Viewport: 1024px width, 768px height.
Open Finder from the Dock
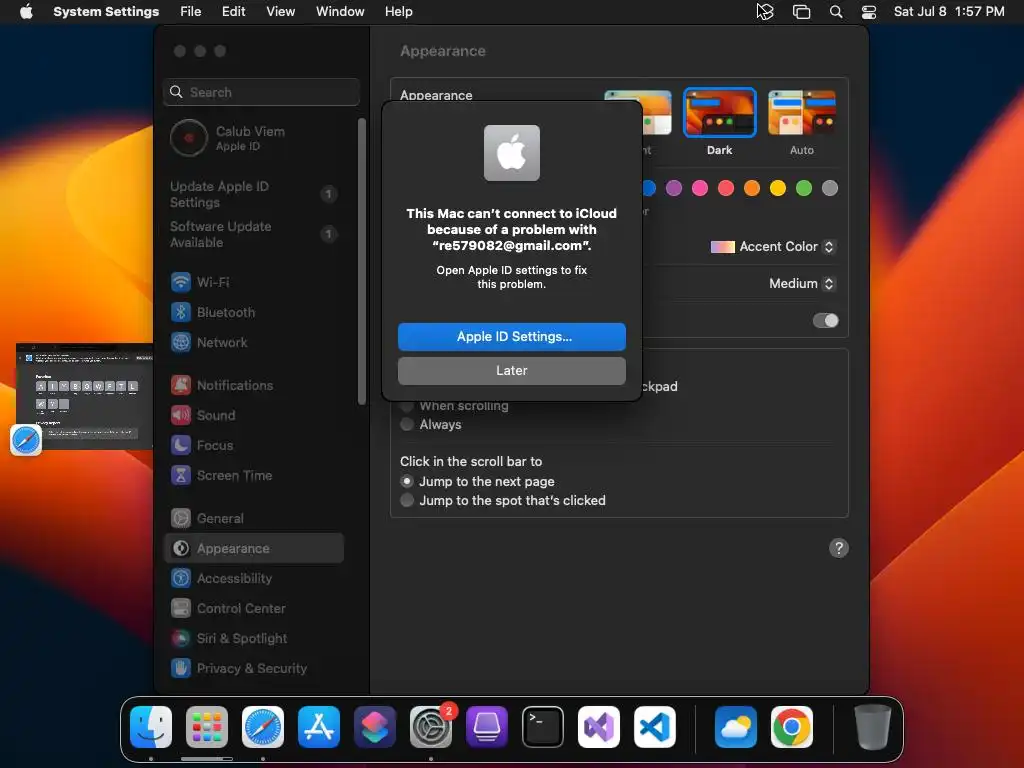pos(151,726)
